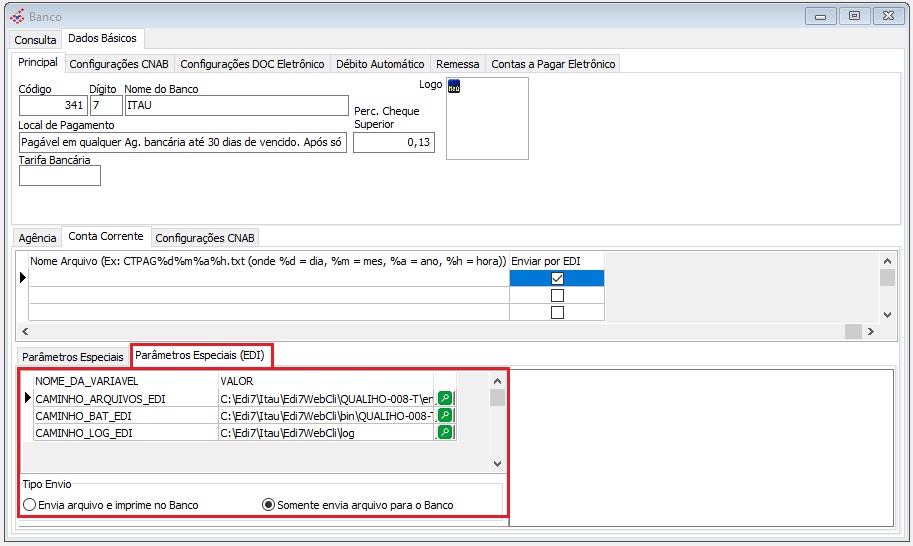Check the third Enviar por EDI checkbox
The image size is (913, 546).
[557, 312]
